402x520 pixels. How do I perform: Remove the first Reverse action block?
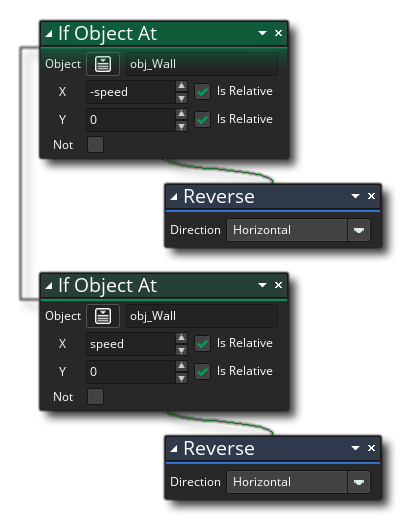point(371,196)
